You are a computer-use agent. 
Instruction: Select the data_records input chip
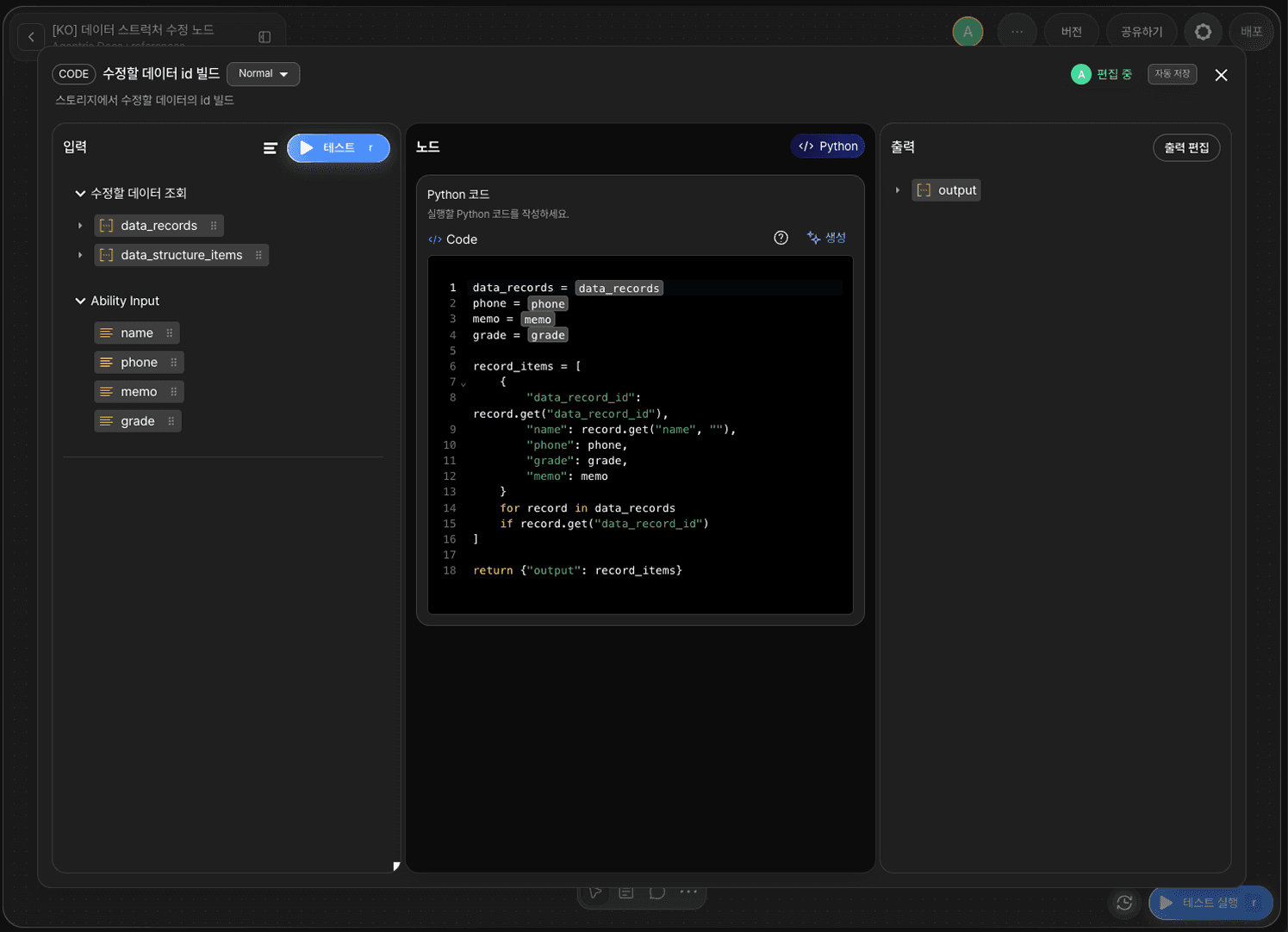(x=159, y=226)
